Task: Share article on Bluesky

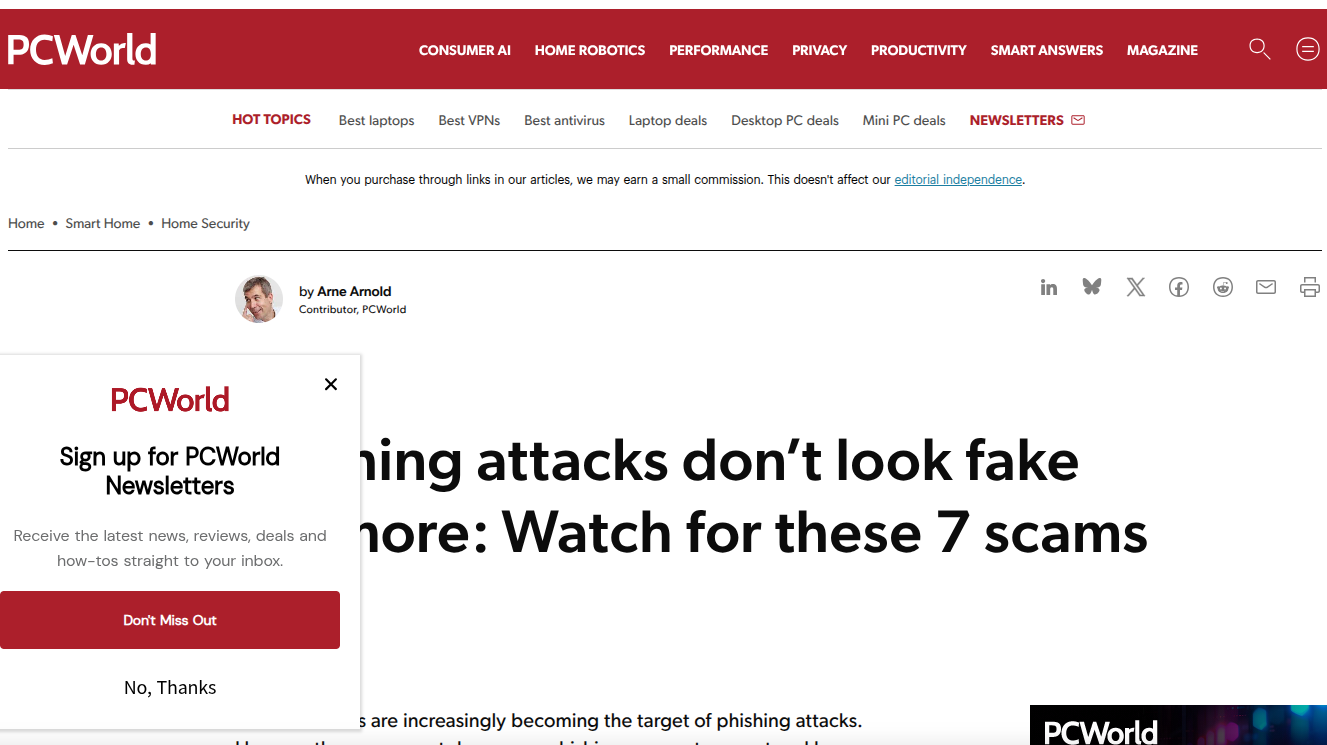Action: [1092, 288]
